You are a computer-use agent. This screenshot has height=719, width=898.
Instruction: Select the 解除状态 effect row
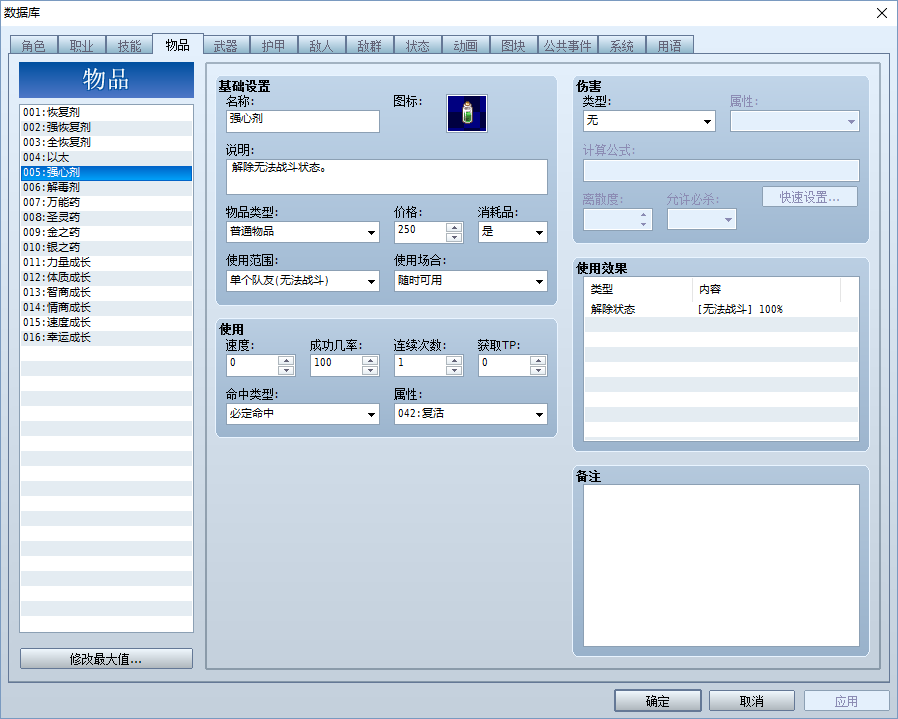click(x=721, y=309)
